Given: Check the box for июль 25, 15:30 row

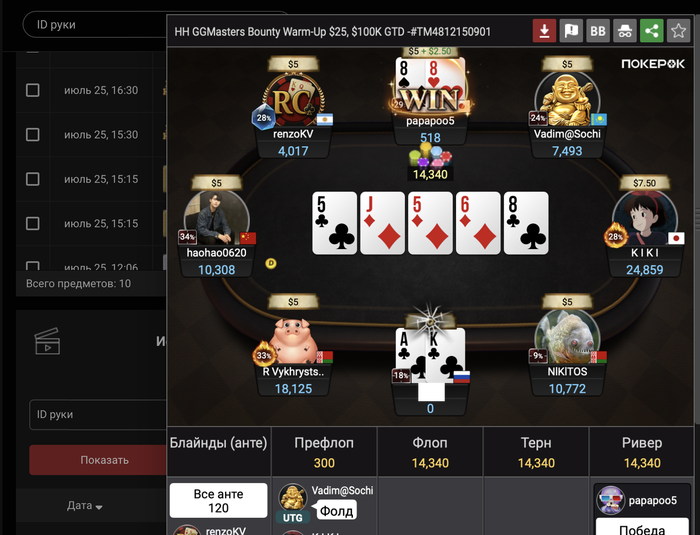Looking at the screenshot, I should (x=33, y=134).
